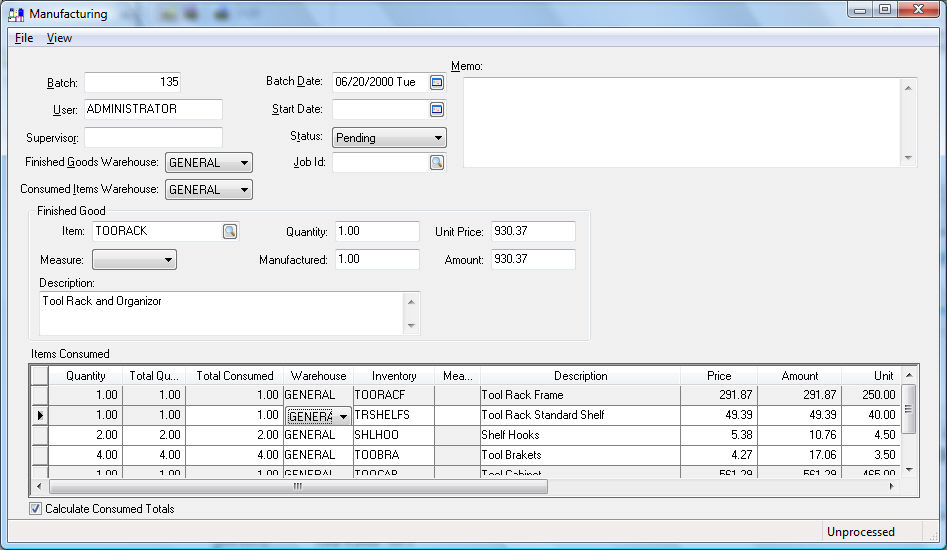The height and width of the screenshot is (550, 947).
Task: Click into the Memo text area
Action: point(682,123)
